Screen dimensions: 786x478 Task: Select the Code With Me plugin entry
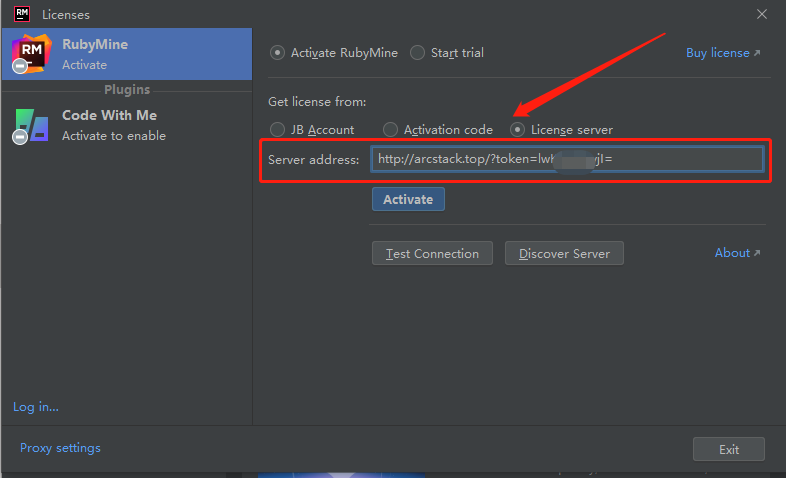[x=127, y=125]
